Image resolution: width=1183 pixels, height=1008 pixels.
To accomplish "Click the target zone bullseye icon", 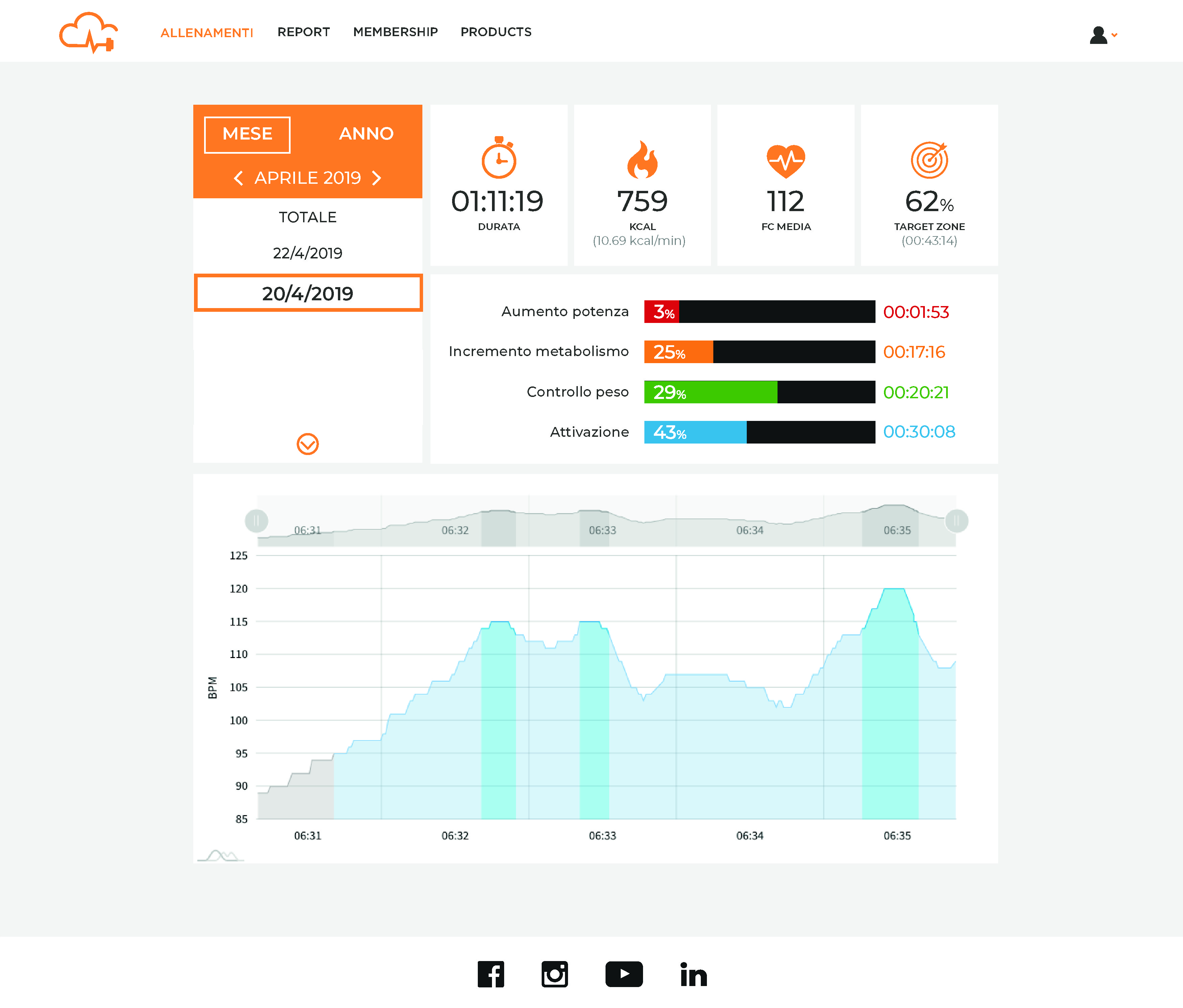I will pyautogui.click(x=929, y=160).
